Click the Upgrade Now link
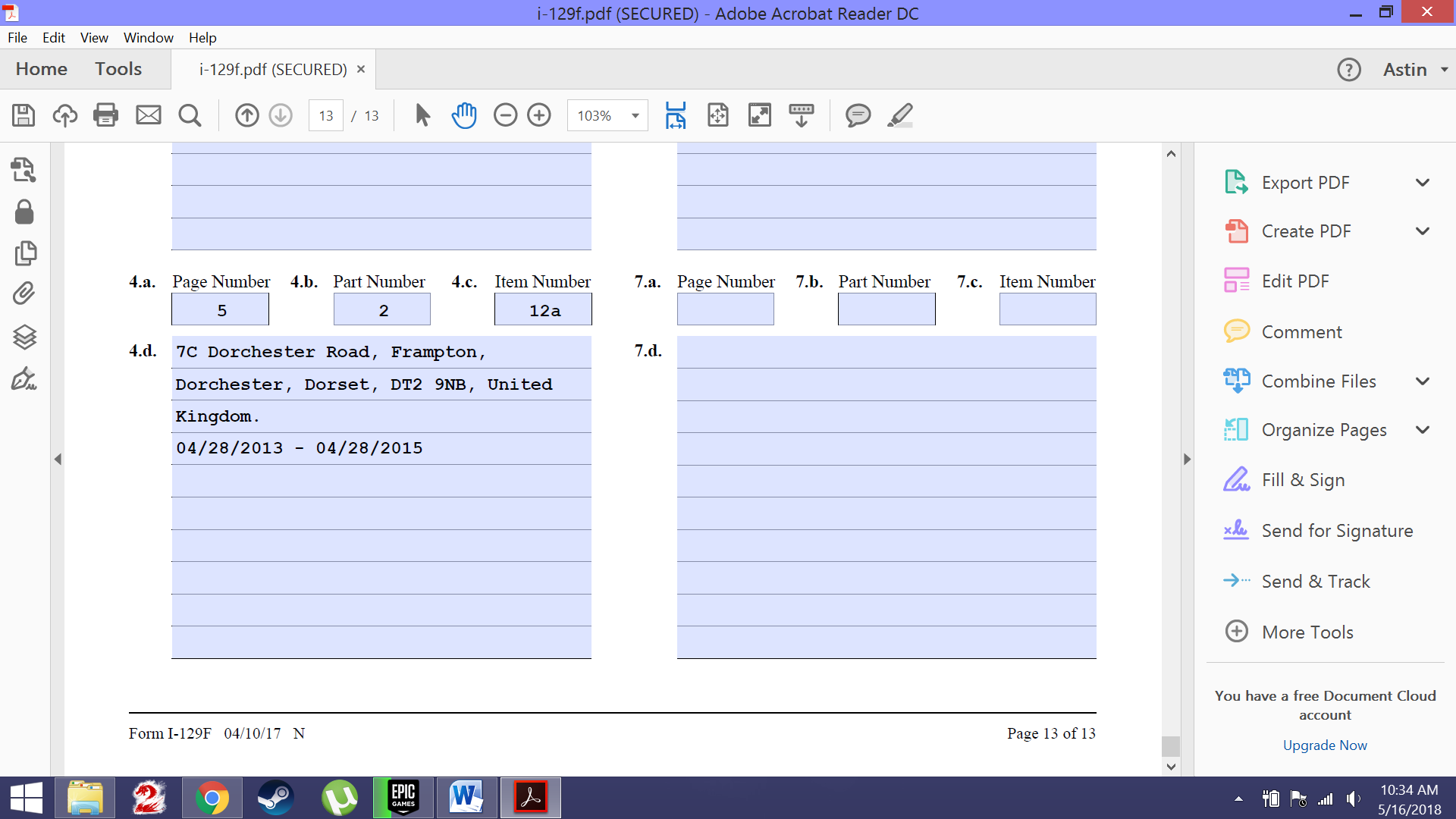The height and width of the screenshot is (819, 1456). pos(1325,745)
